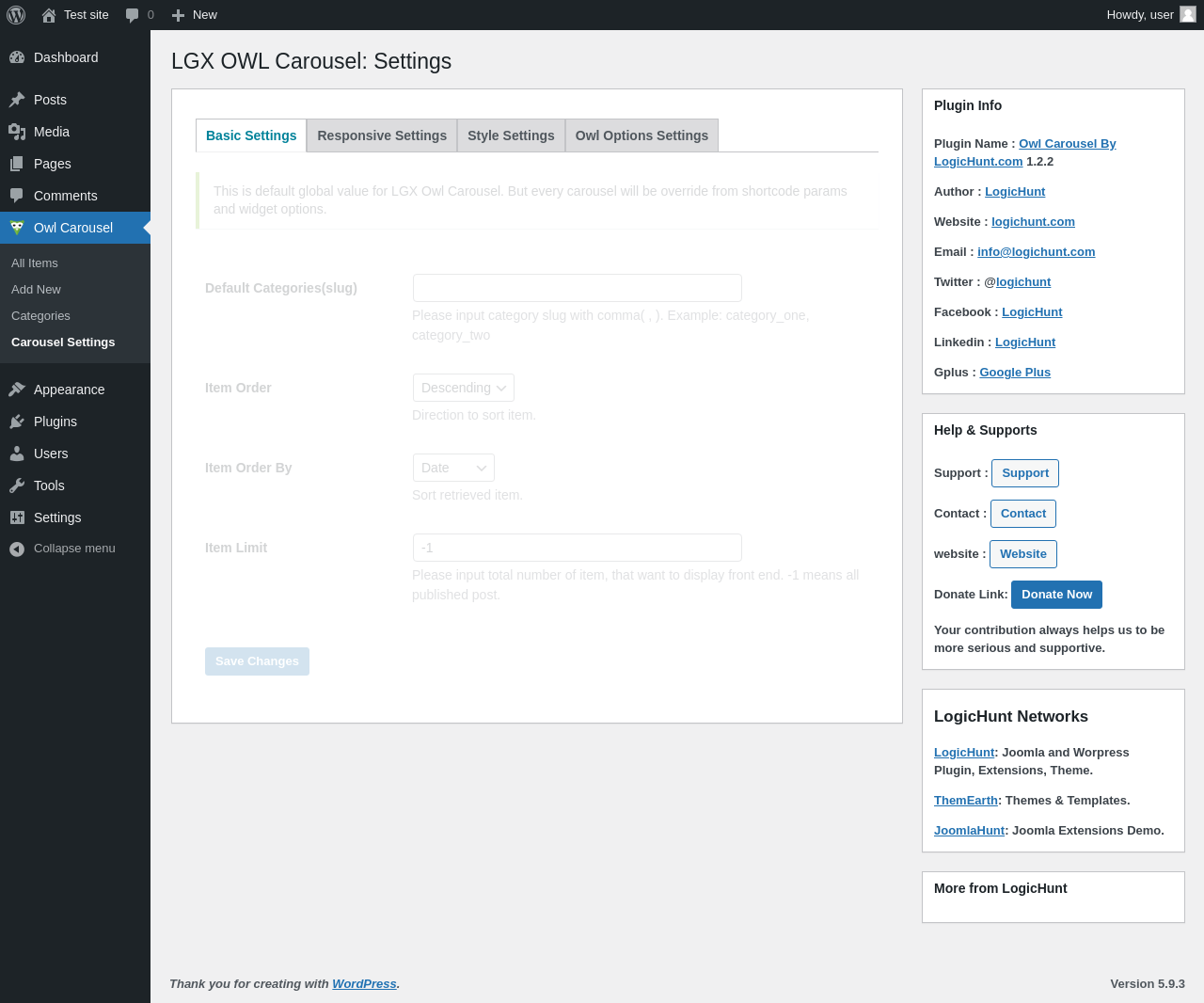Click the Users person icon

(x=17, y=454)
